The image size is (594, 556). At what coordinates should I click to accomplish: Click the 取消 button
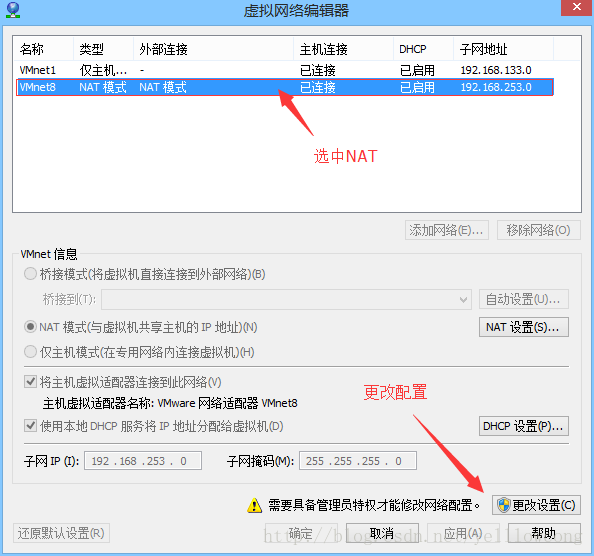coord(382,533)
